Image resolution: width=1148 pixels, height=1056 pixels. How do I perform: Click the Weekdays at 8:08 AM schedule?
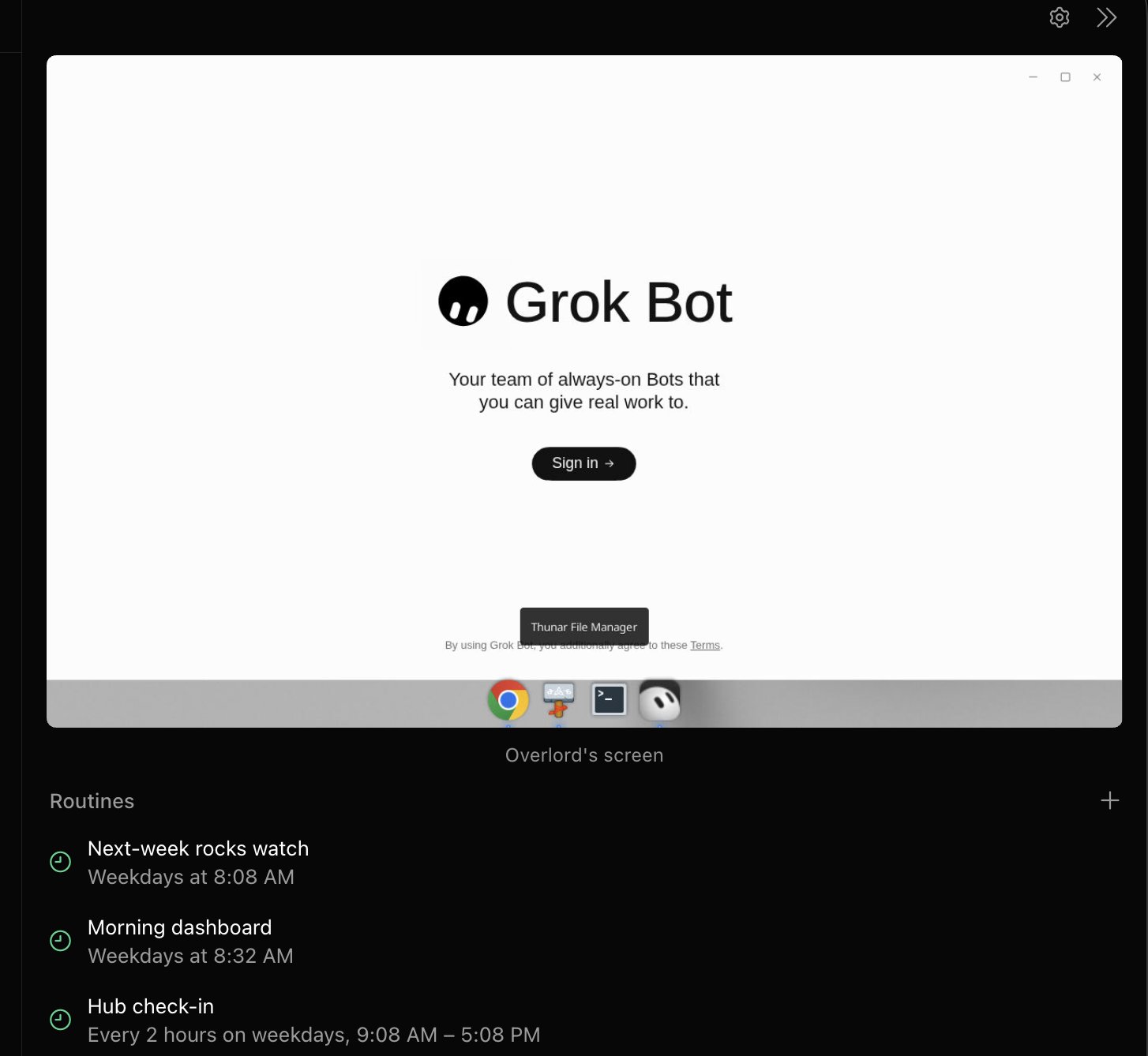coord(191,877)
